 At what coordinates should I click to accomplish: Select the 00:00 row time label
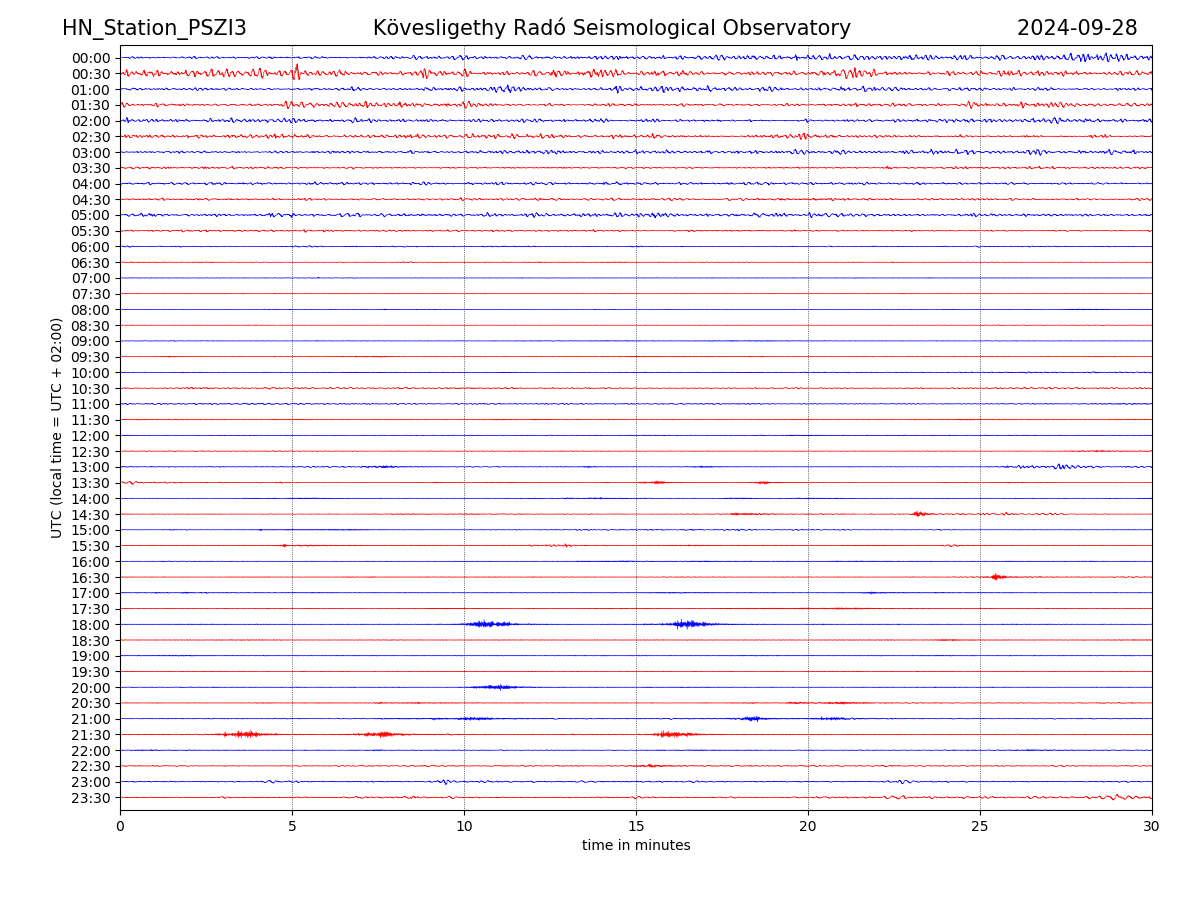pos(90,58)
